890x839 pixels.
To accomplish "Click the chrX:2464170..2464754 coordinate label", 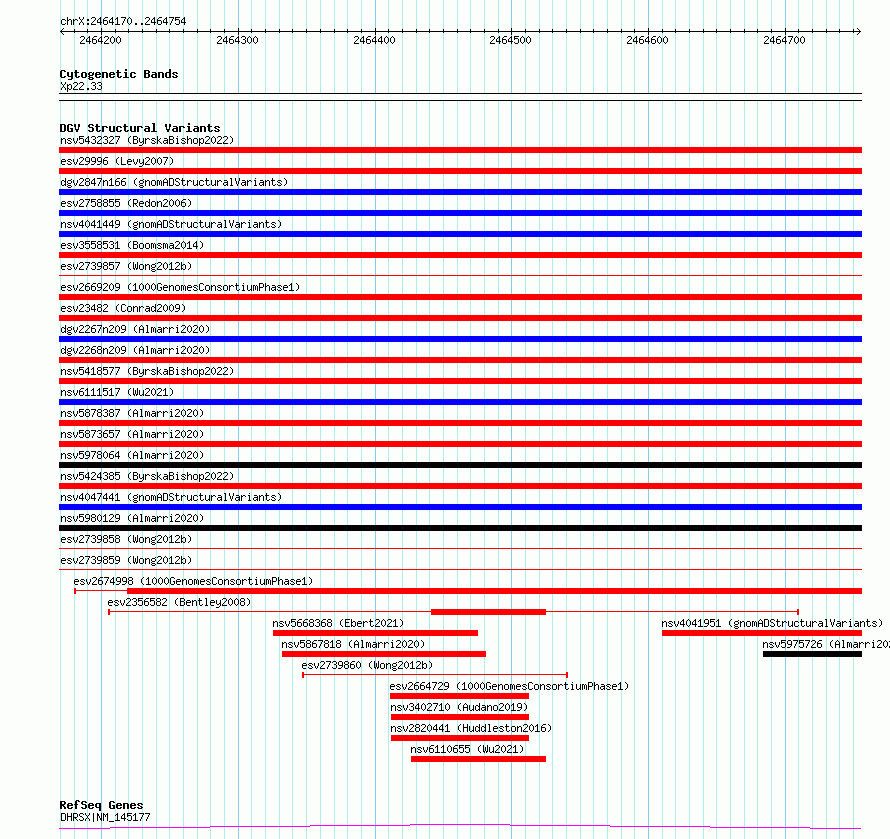I will pyautogui.click(x=123, y=21).
